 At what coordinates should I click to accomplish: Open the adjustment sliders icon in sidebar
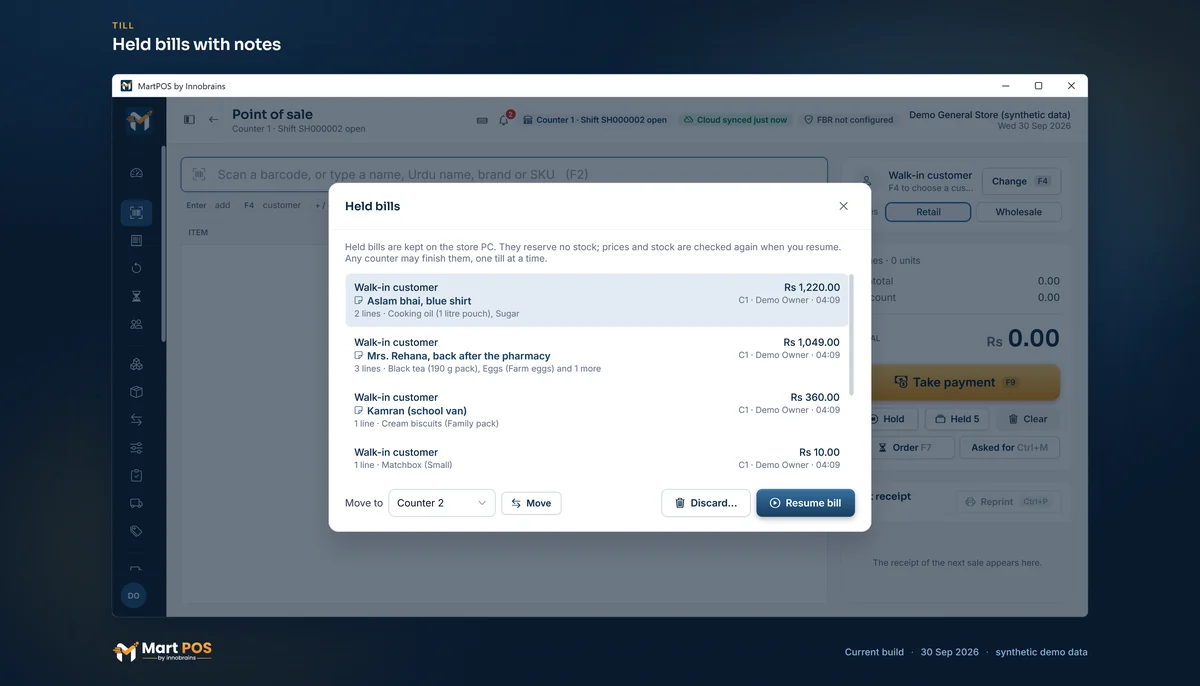tap(137, 448)
